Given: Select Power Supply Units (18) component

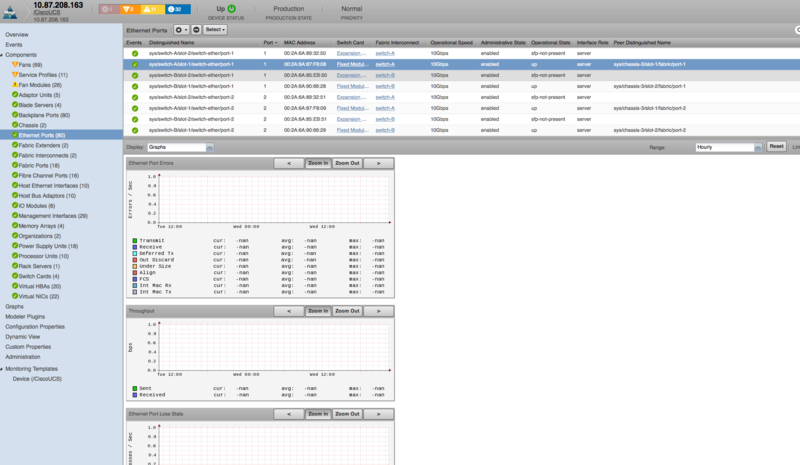Looking at the screenshot, I should pos(48,246).
